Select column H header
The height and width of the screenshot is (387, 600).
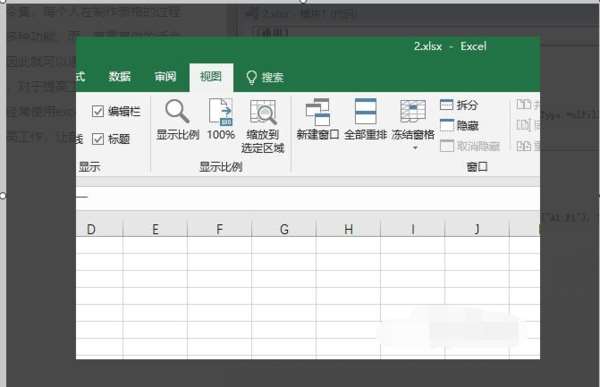(x=348, y=229)
